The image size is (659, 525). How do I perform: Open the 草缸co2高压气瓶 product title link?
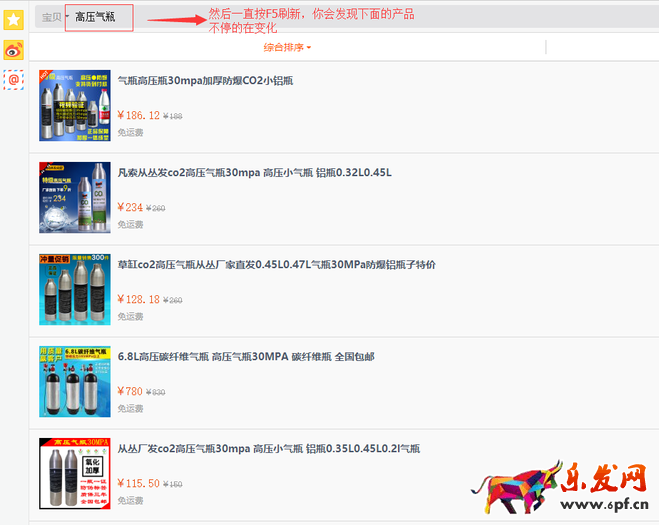tap(276, 264)
